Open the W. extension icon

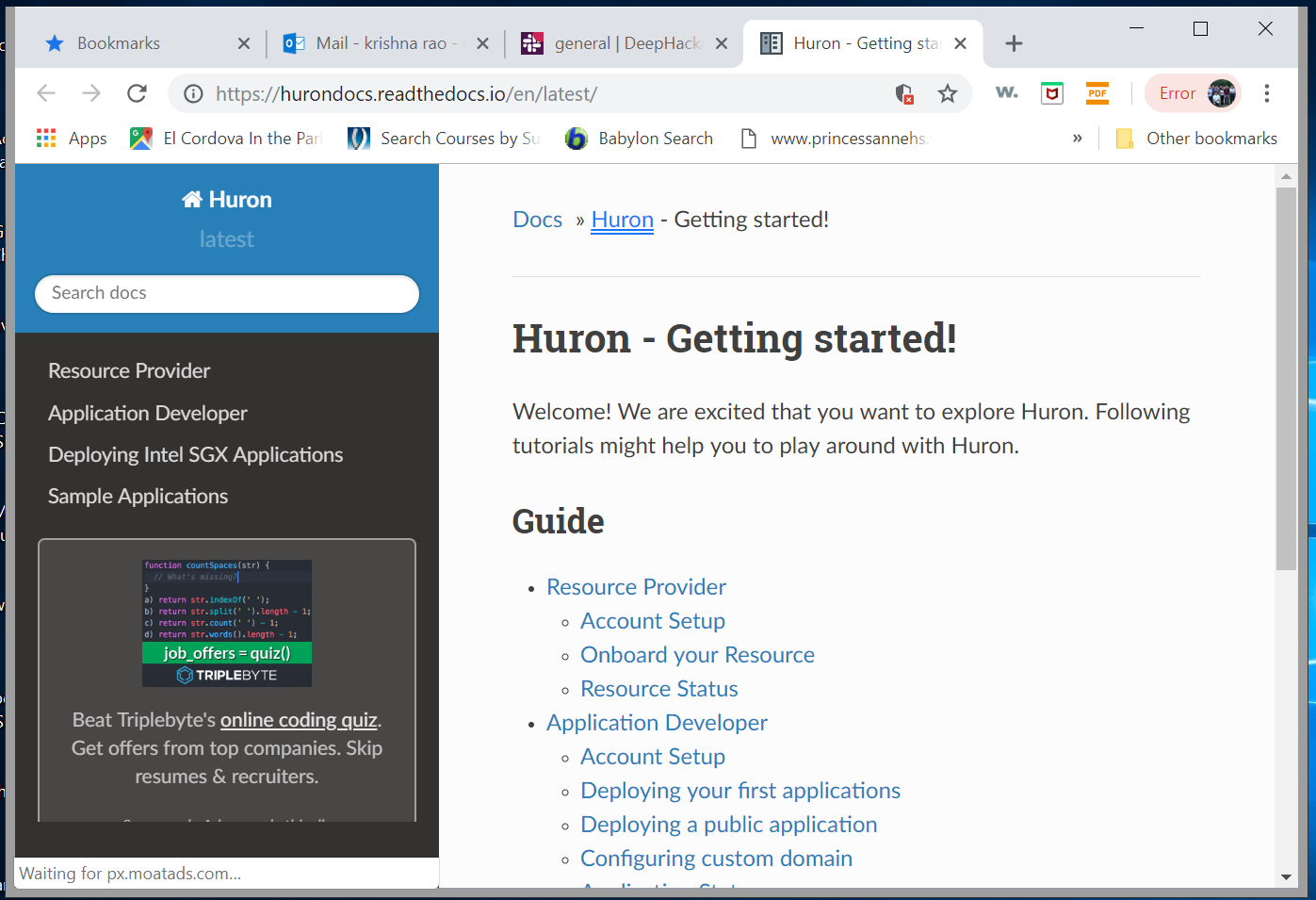pyautogui.click(x=1007, y=92)
